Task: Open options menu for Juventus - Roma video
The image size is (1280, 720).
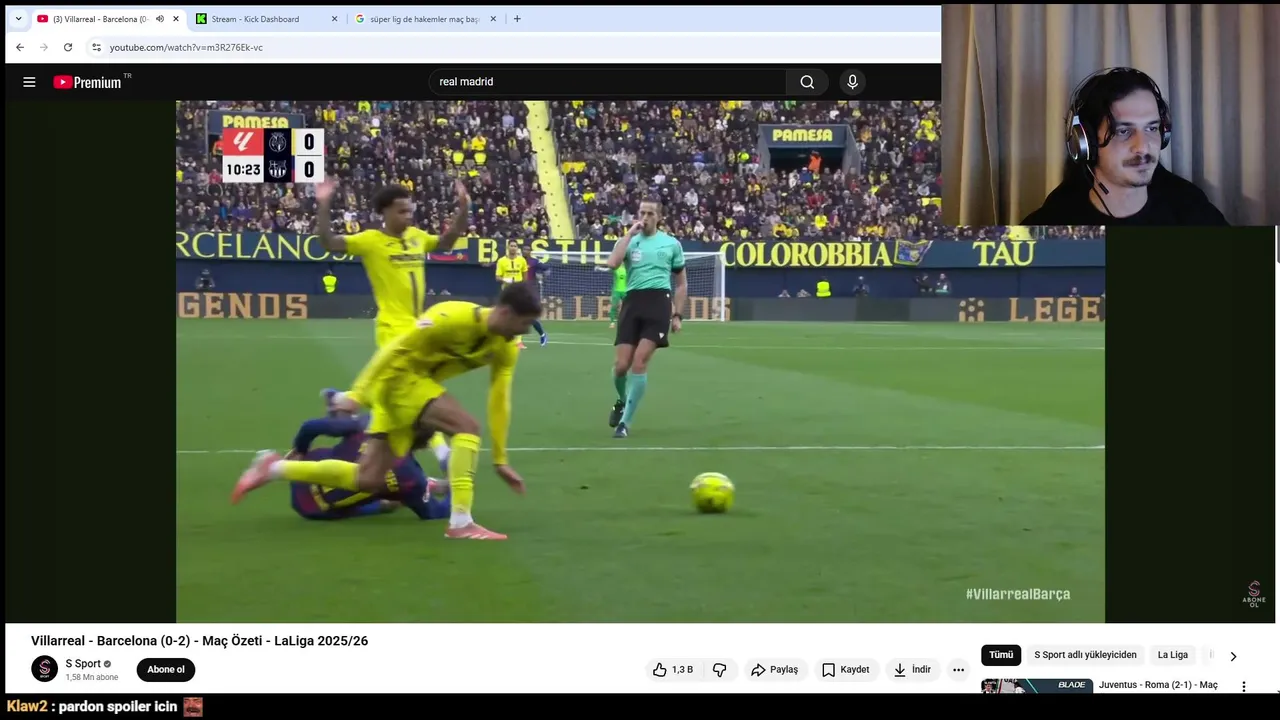Action: point(1244,687)
